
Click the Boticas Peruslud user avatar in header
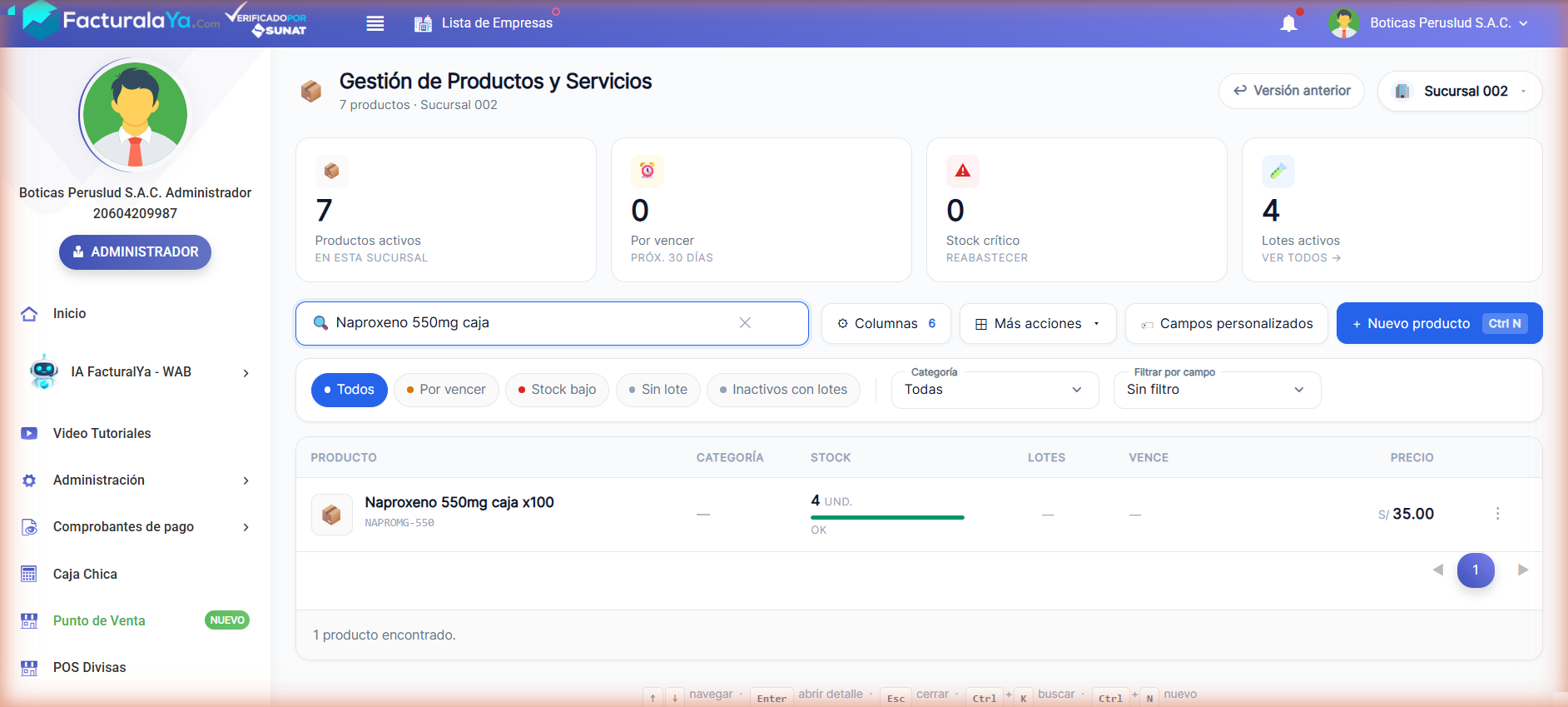coord(1344,23)
